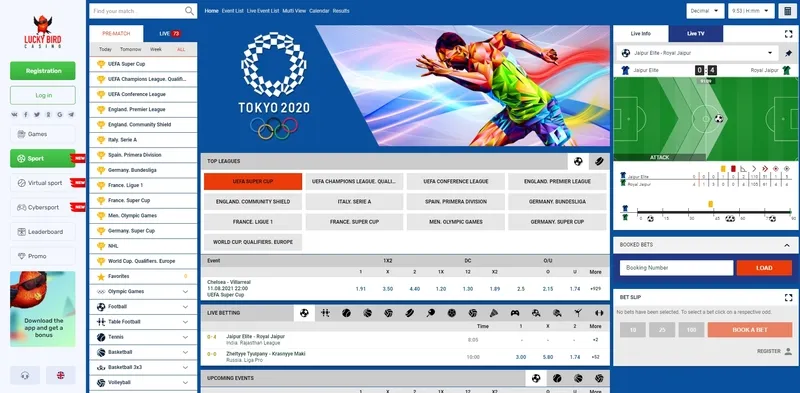The width and height of the screenshot is (800, 393).
Task: Select dumbbell icon in Live Betting bar
Action: click(x=599, y=313)
